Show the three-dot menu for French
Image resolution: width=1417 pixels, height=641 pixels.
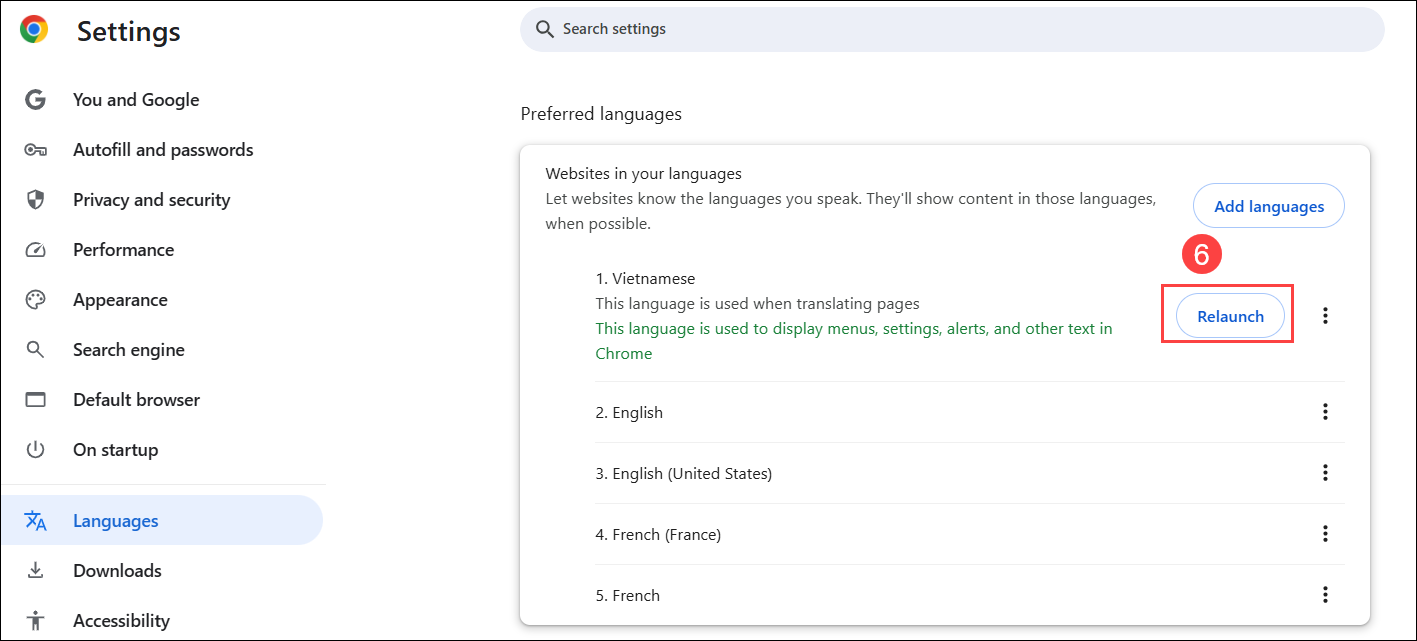click(1325, 595)
